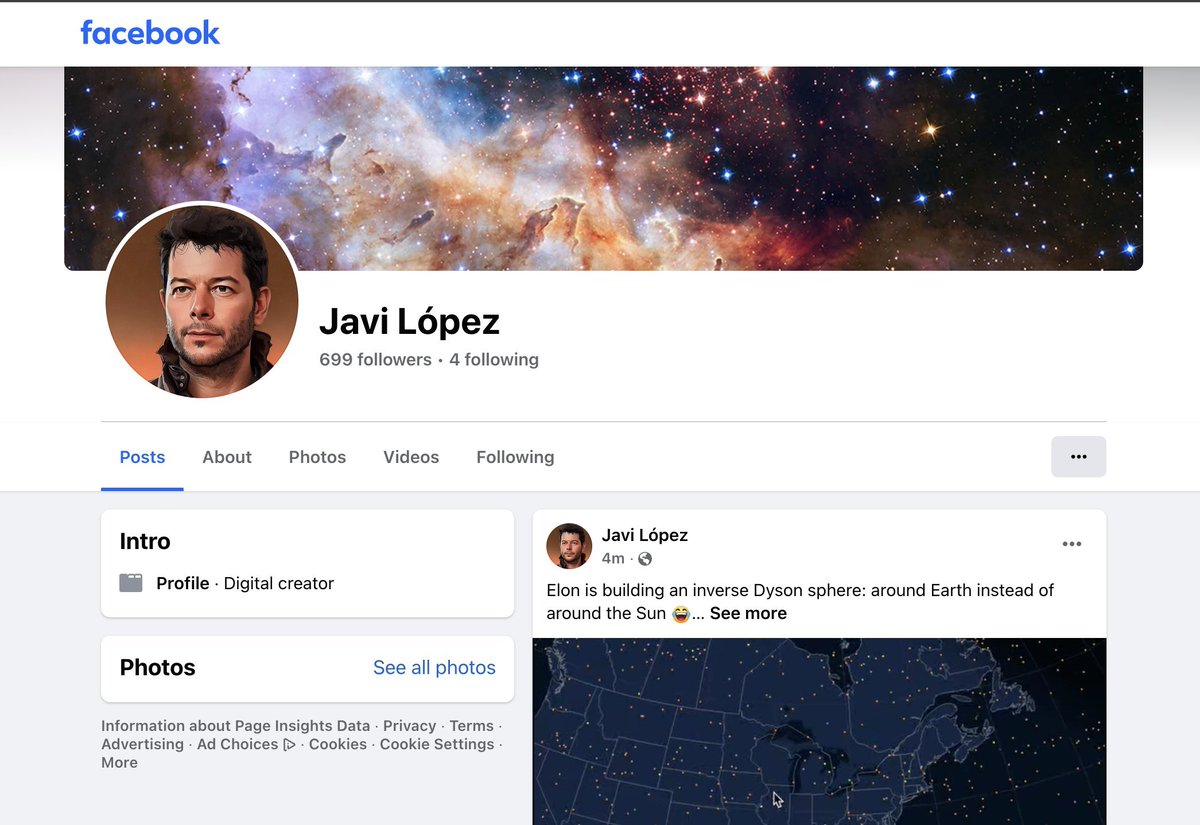Select the Following tab
The image size is (1200, 825).
[x=514, y=457]
